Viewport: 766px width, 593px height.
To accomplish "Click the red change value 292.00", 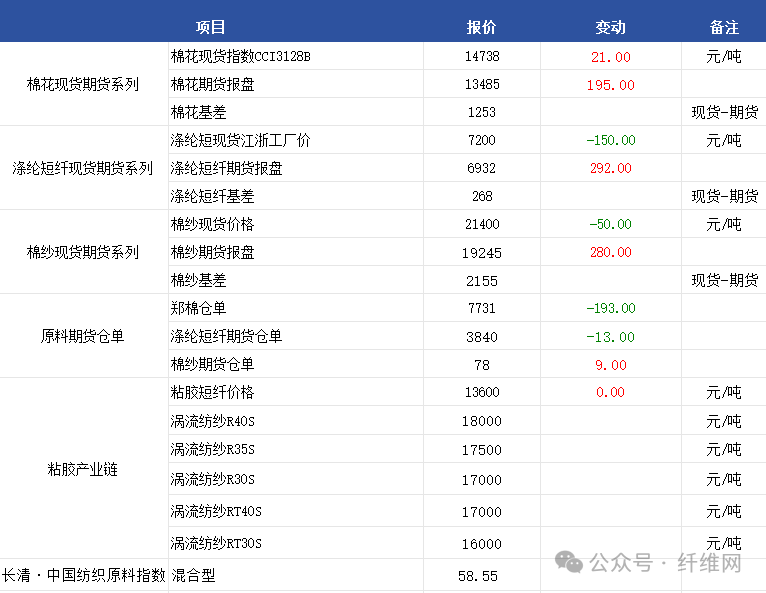I will coord(611,169).
